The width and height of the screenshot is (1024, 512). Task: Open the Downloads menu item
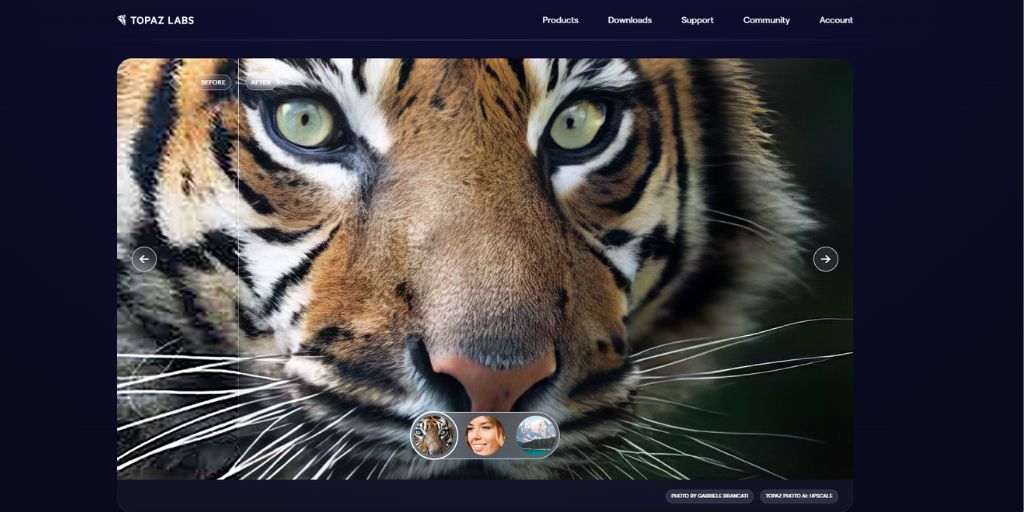click(630, 20)
